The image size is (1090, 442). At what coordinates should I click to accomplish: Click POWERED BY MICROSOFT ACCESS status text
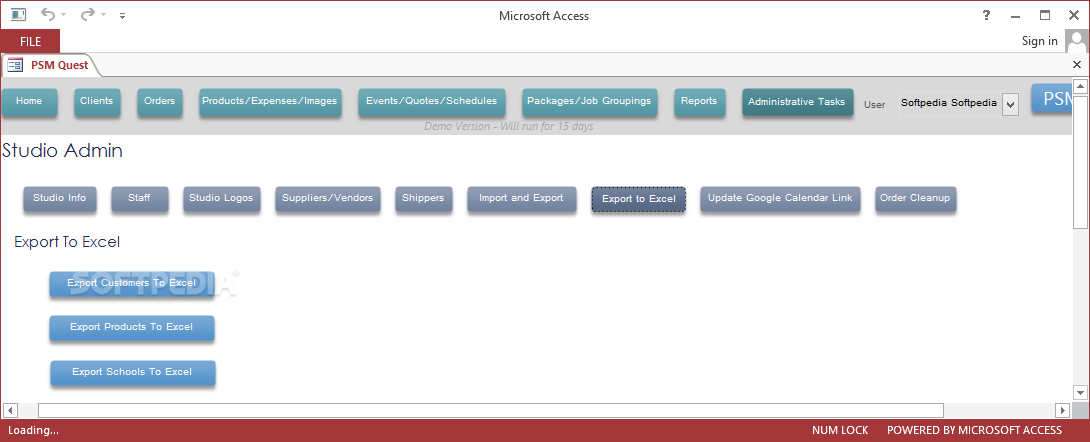(975, 430)
